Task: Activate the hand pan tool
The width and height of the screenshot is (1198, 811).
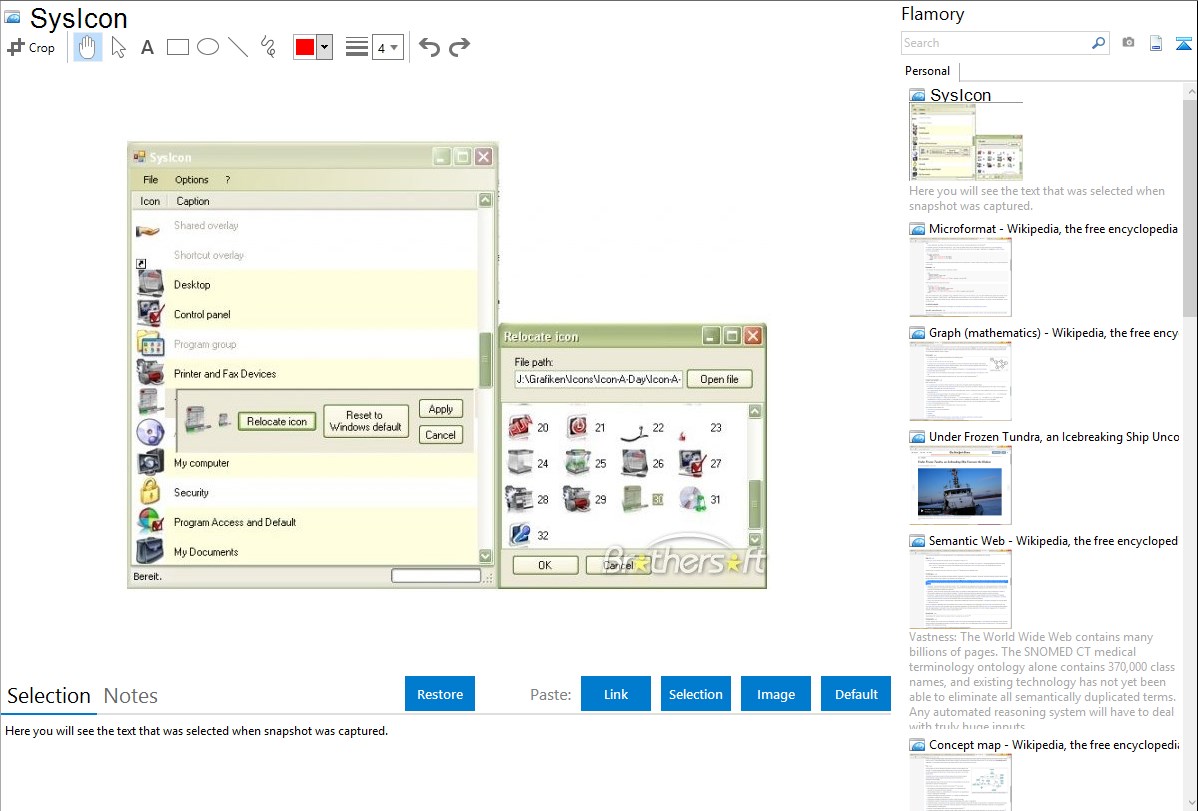Action: coord(87,47)
